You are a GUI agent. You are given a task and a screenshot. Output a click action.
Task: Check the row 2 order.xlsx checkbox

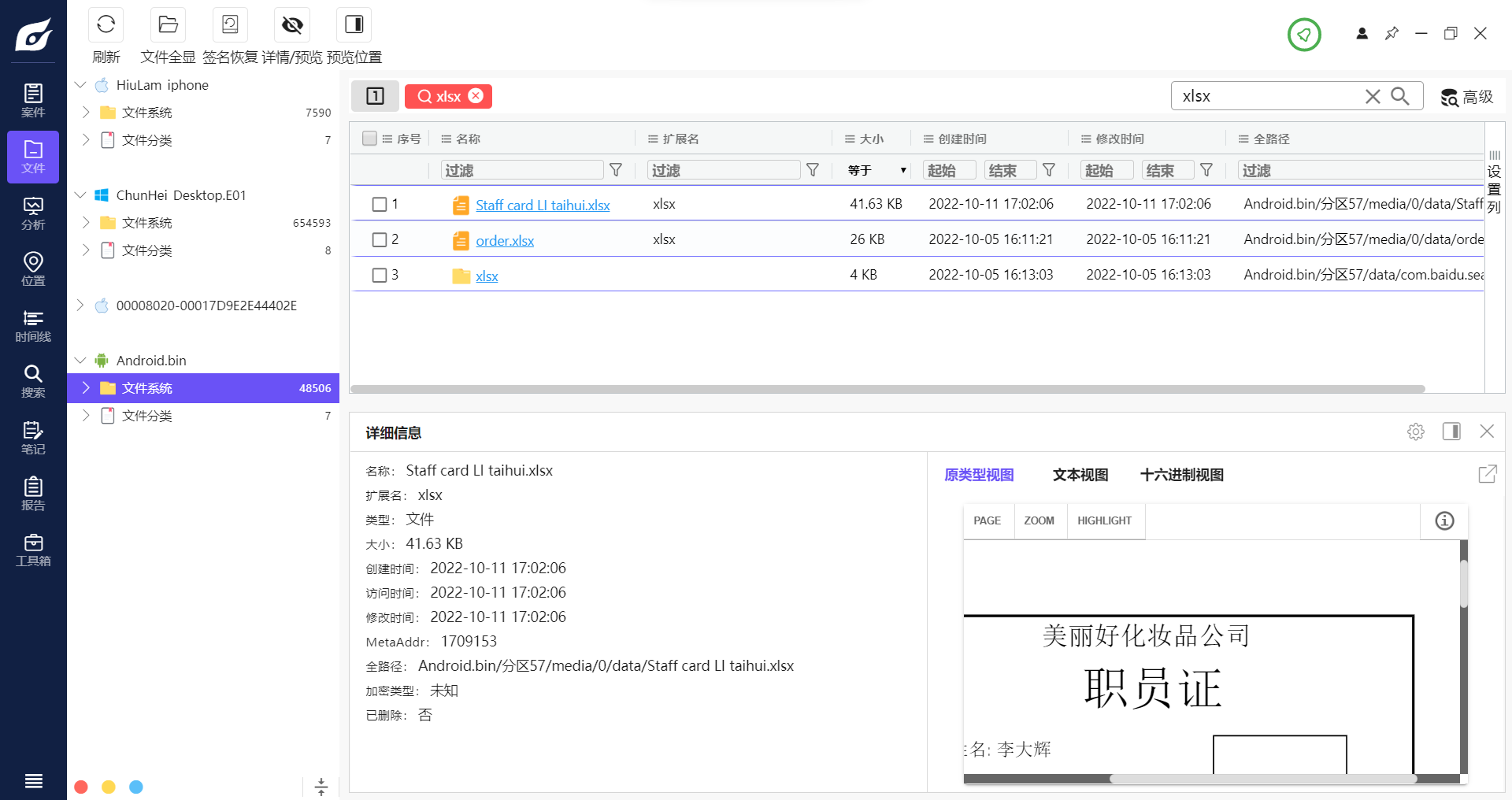(x=380, y=239)
